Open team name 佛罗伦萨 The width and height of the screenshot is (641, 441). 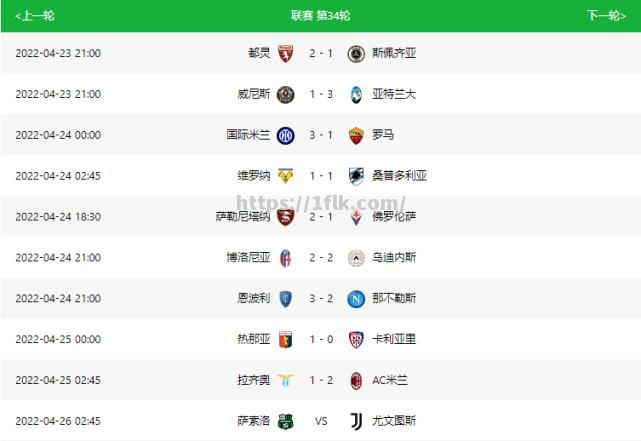394,217
